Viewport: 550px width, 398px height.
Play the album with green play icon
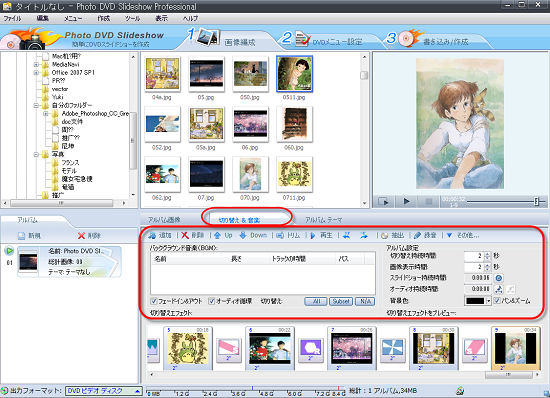[9, 251]
